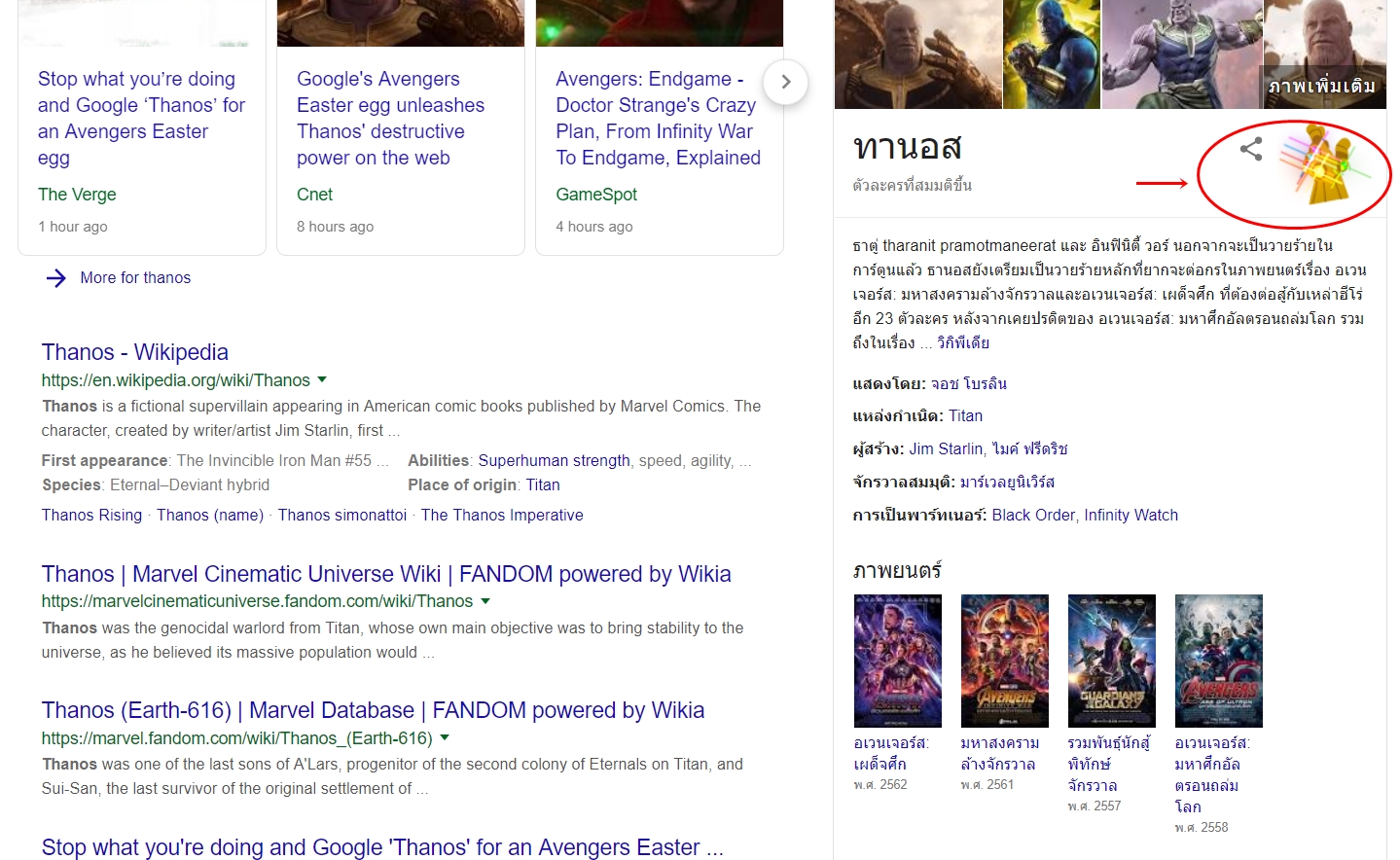Click the More for thanos link
Image resolution: width=1400 pixels, height=860 pixels.
pos(135,278)
